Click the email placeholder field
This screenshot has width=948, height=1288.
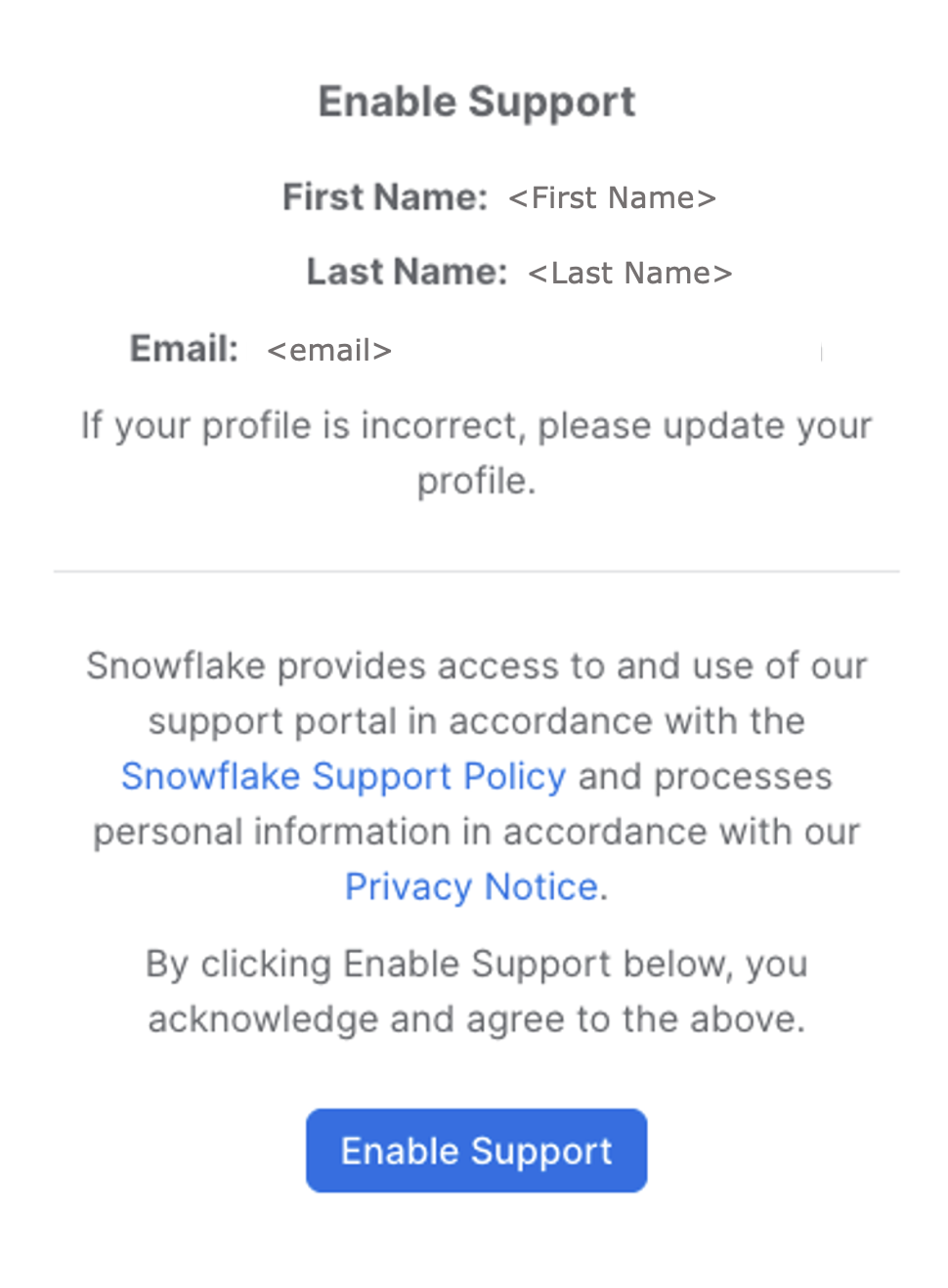click(328, 349)
